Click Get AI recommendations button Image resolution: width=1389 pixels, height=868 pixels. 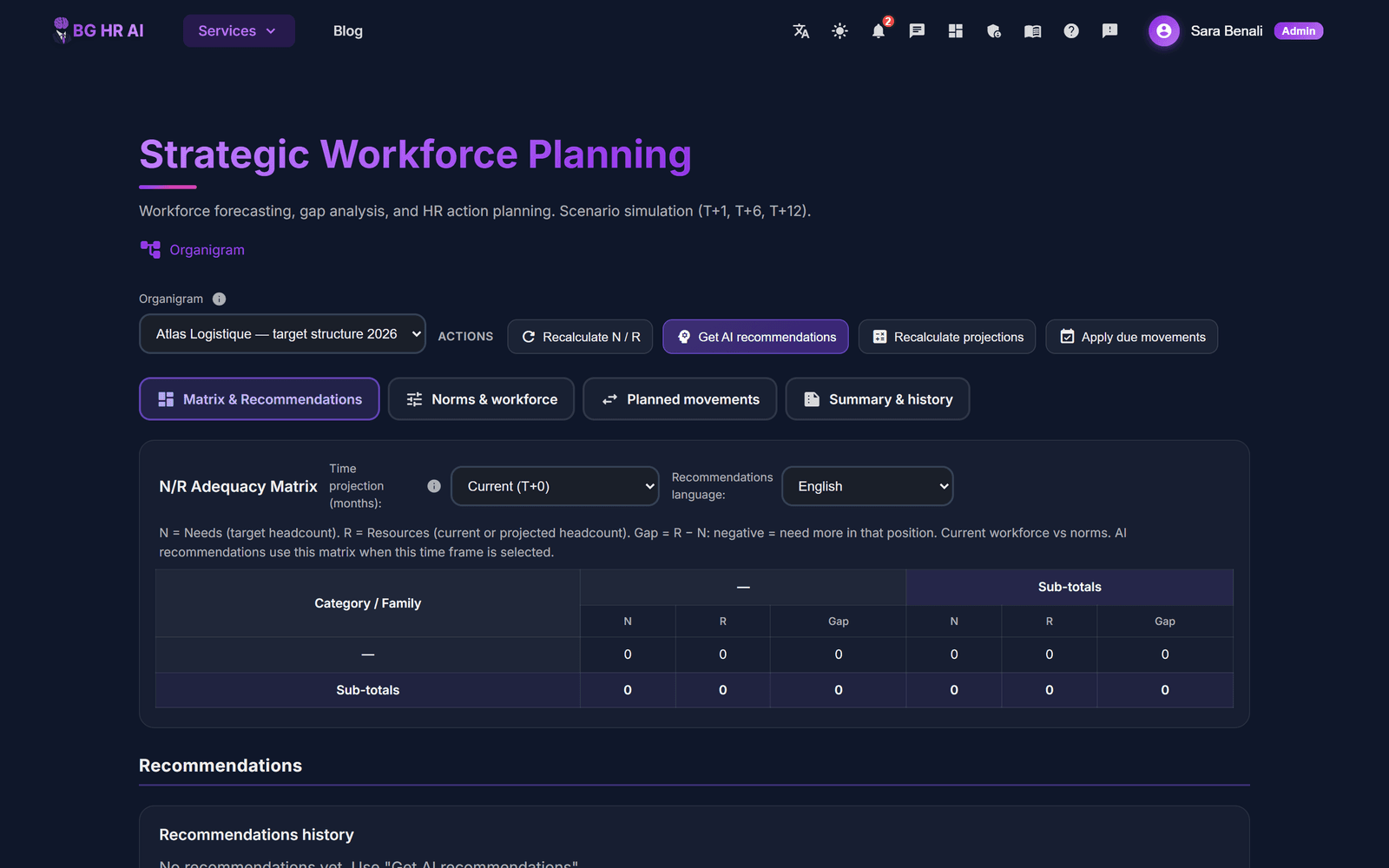755,337
